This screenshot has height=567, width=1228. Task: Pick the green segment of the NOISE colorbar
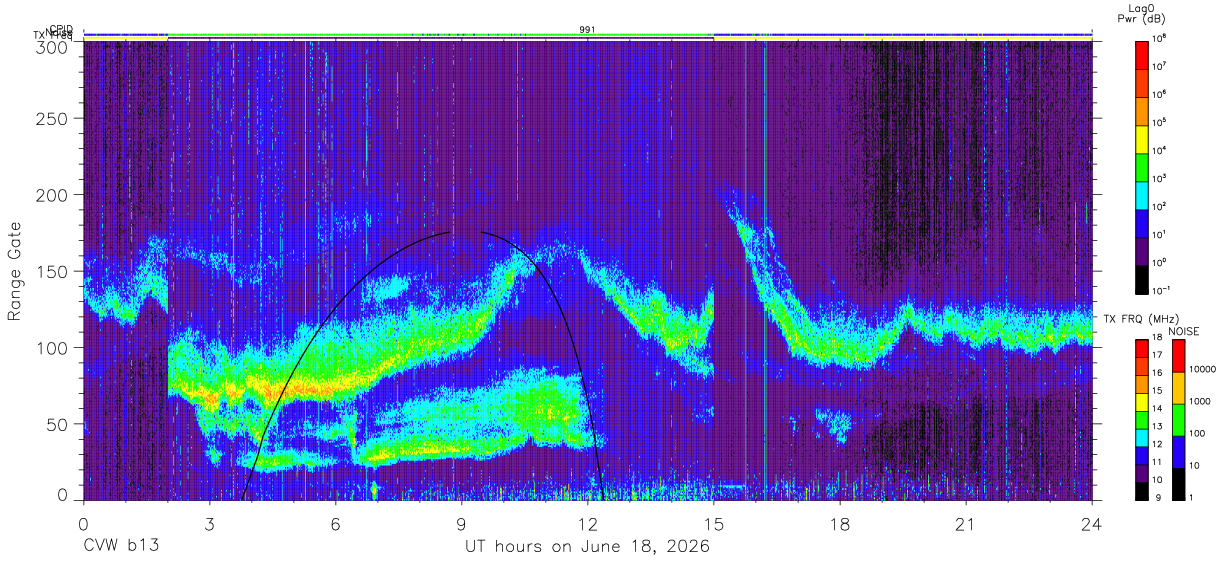pos(1178,420)
